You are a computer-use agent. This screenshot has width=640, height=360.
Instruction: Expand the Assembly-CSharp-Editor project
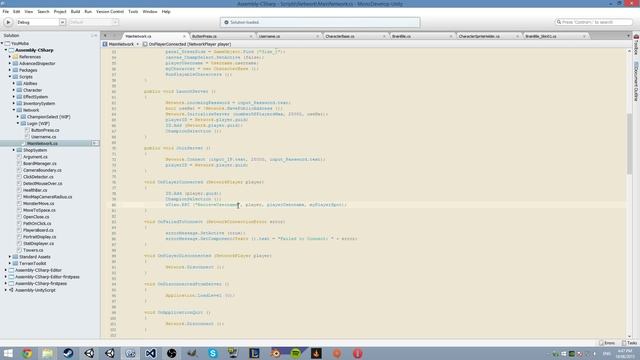(6, 270)
